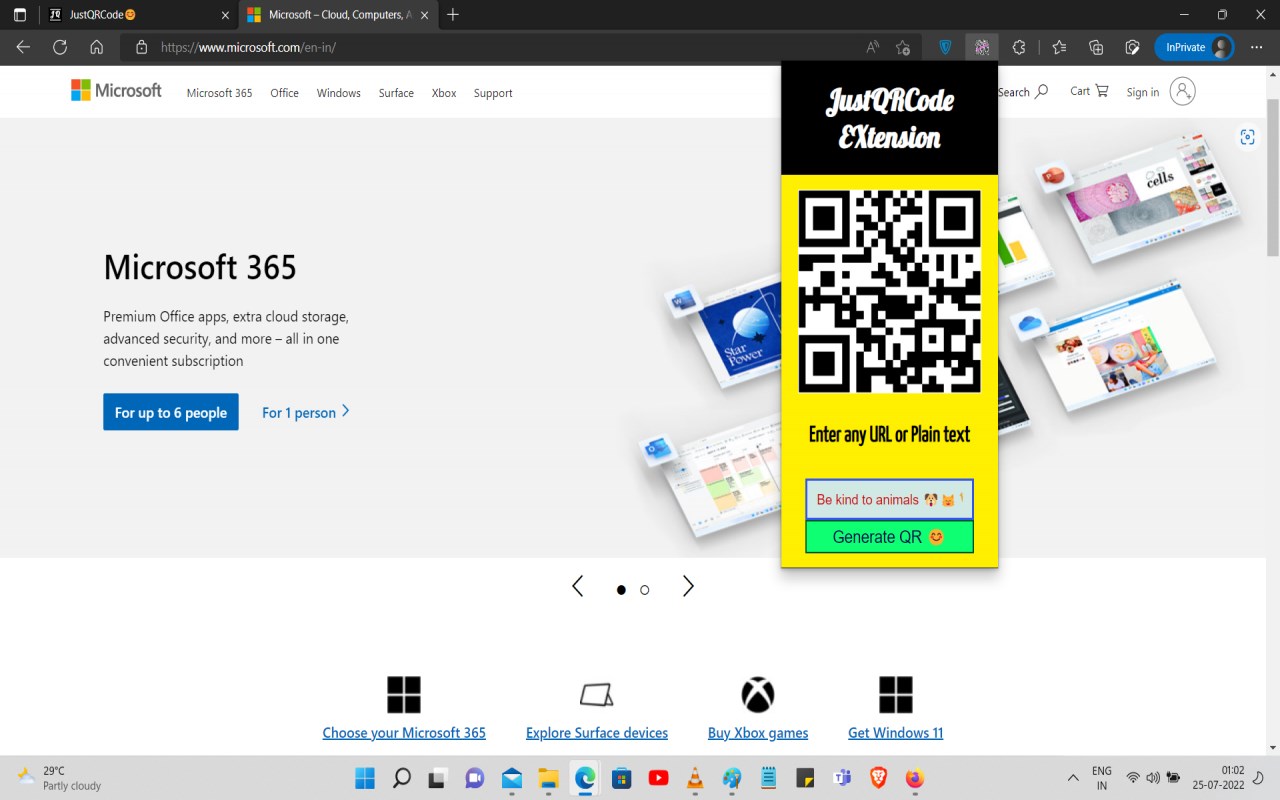Click the web capture screenshot toolbar icon
The image size is (1280, 800).
pos(1132,47)
